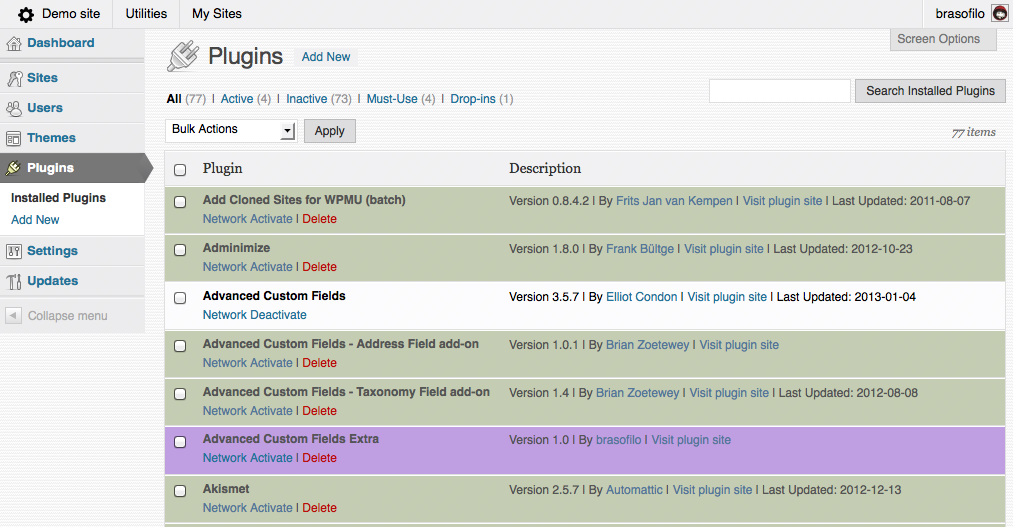Open Add New in sidebar submenu
This screenshot has height=527, width=1013.
click(x=35, y=220)
